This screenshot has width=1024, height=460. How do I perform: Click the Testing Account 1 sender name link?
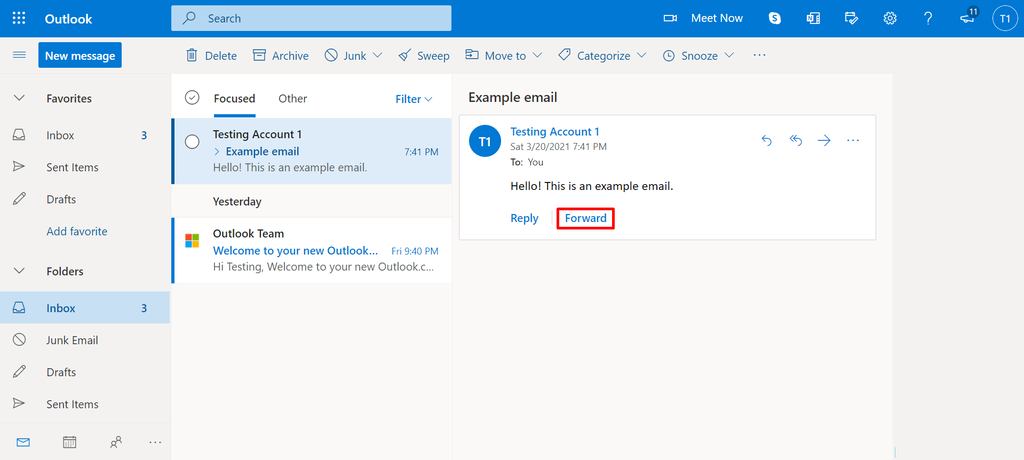tap(554, 132)
